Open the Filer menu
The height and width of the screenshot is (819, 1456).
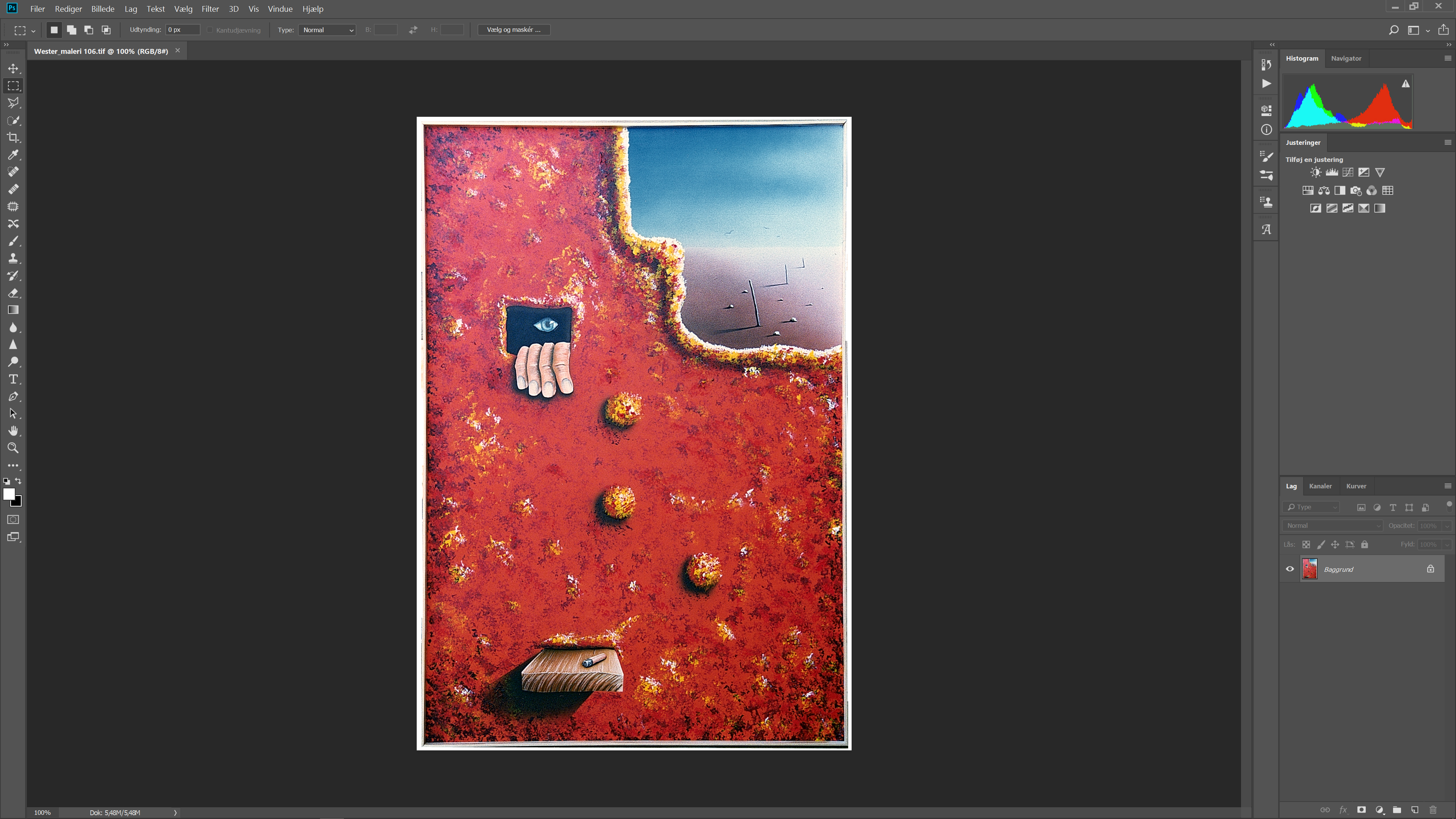point(37,8)
